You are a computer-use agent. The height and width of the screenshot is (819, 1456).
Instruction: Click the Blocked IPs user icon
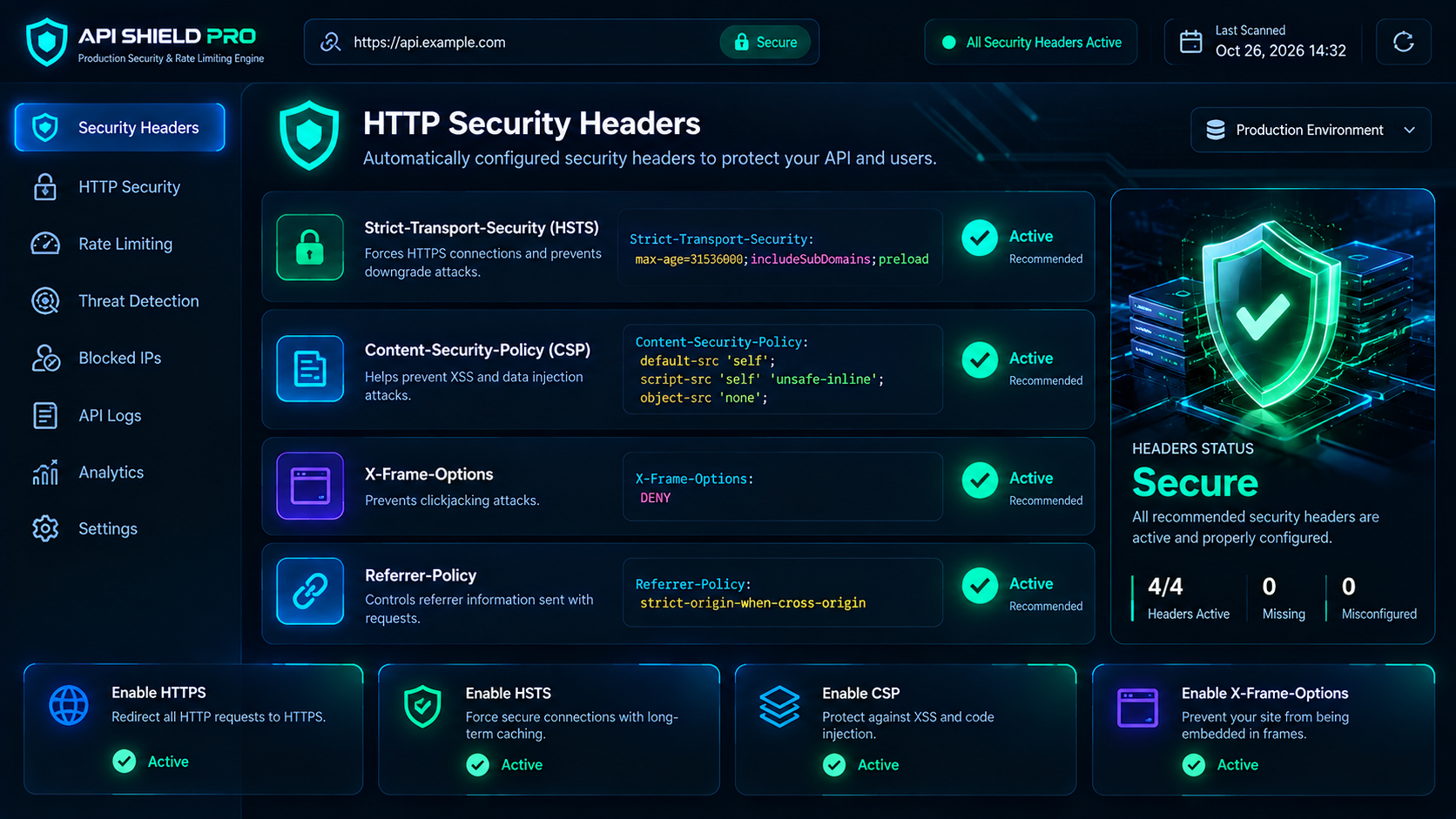click(45, 358)
